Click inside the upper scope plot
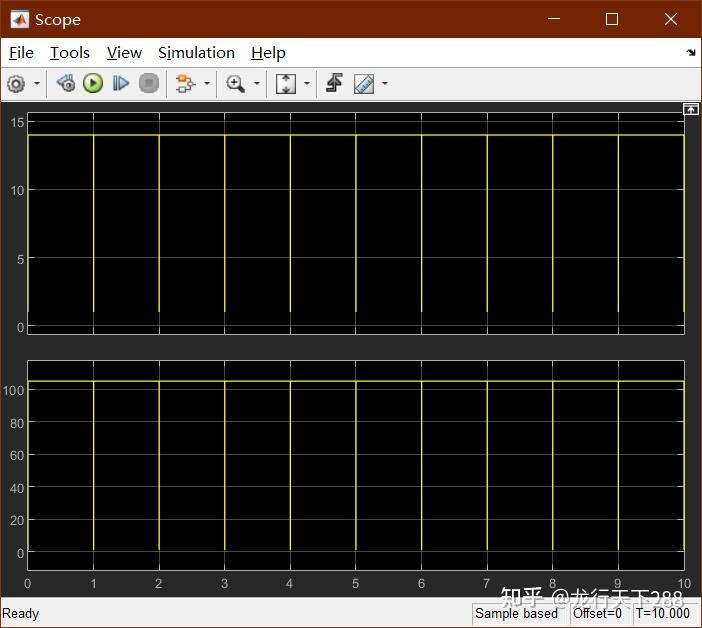The image size is (702, 628). pyautogui.click(x=355, y=224)
